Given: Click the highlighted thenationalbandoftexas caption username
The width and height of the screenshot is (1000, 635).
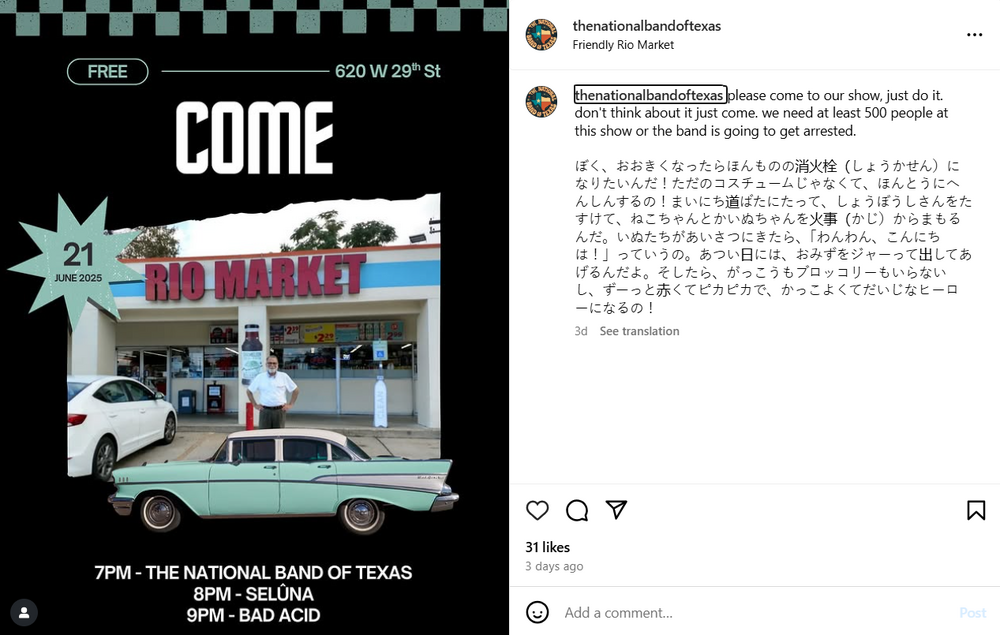Looking at the screenshot, I should pyautogui.click(x=650, y=95).
